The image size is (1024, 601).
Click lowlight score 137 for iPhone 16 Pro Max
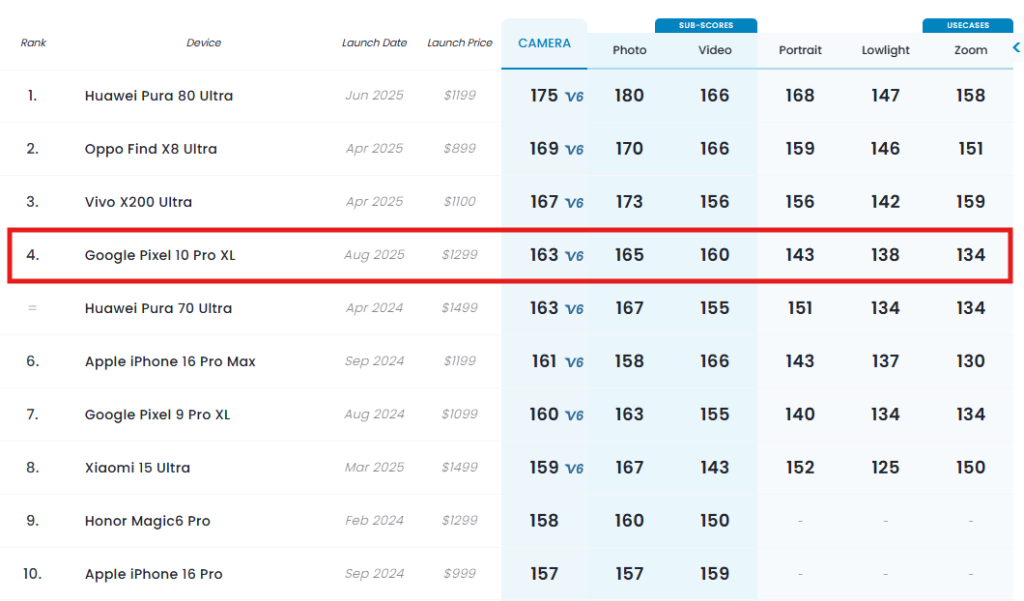(x=886, y=361)
